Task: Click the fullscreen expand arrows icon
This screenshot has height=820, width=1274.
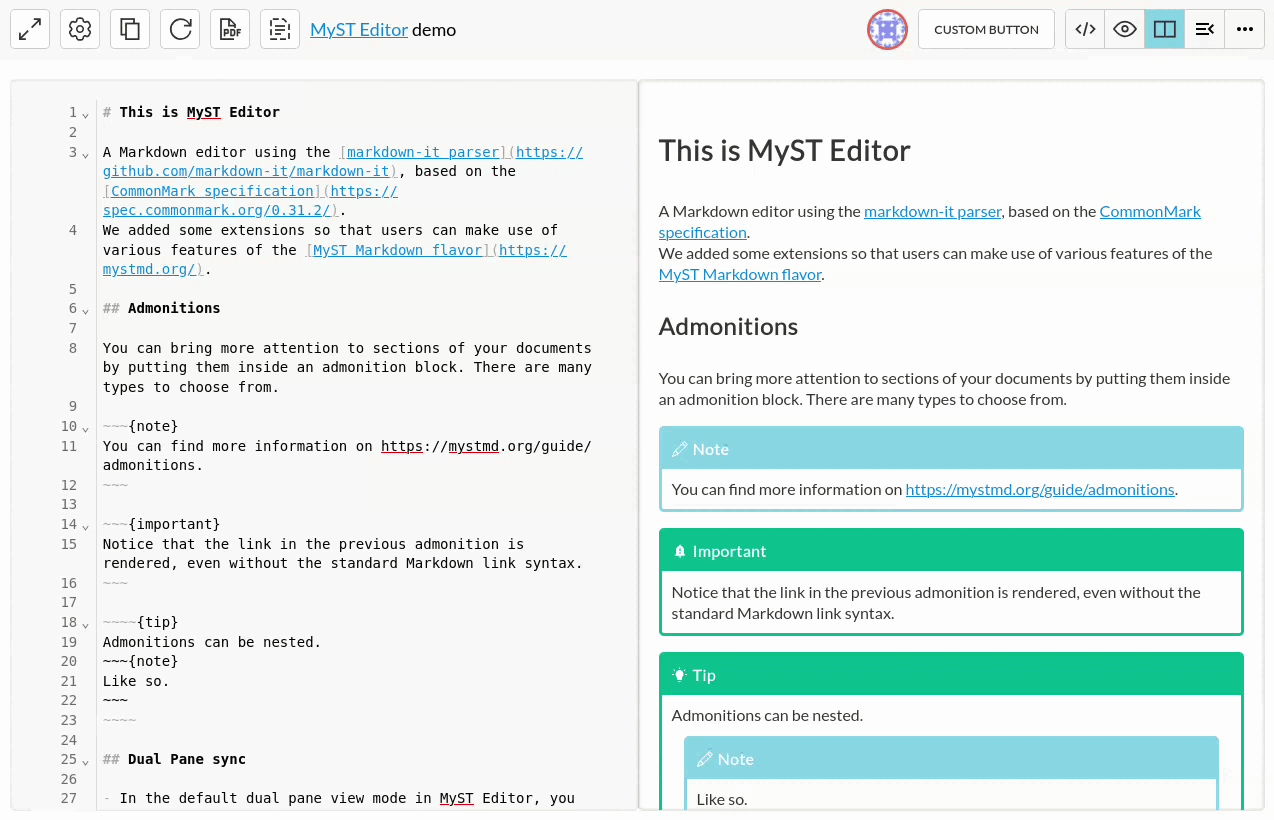Action: (30, 29)
